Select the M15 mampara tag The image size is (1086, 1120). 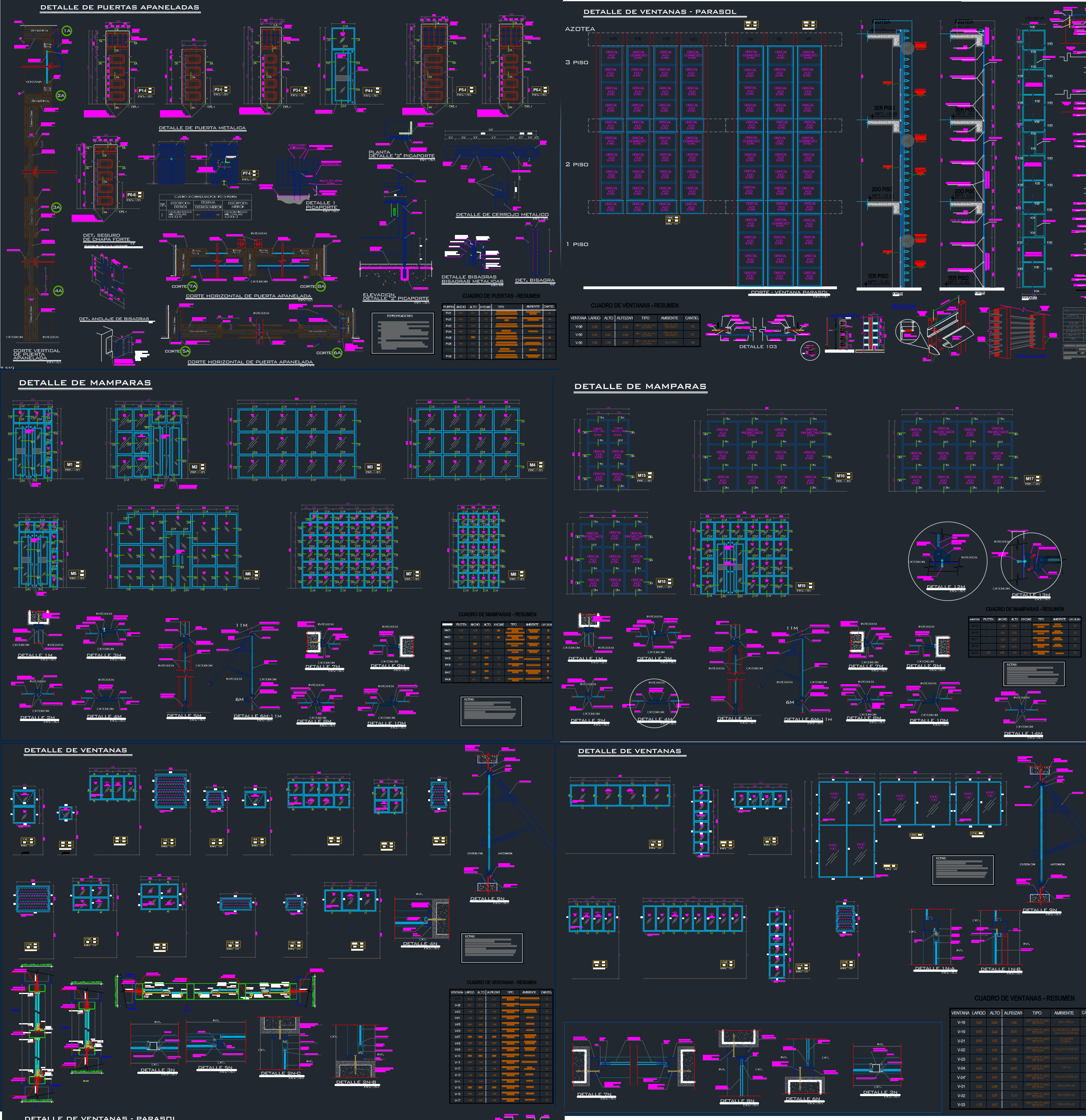pos(645,476)
